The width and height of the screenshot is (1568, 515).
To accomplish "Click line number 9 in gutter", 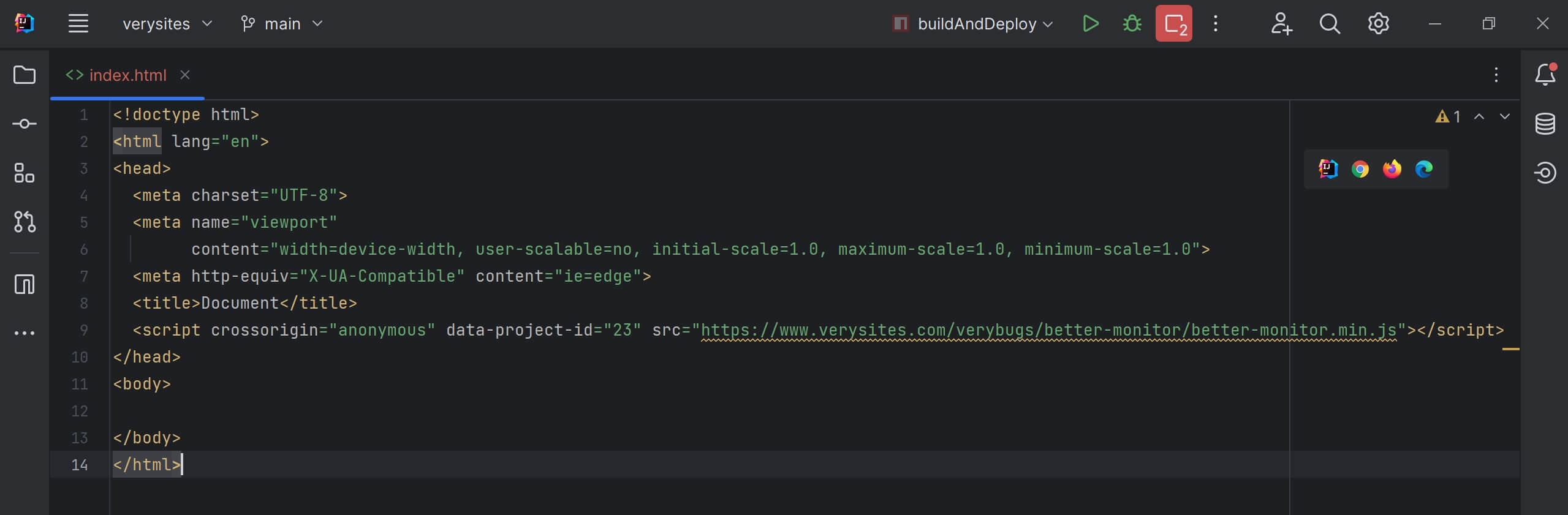I will (84, 330).
